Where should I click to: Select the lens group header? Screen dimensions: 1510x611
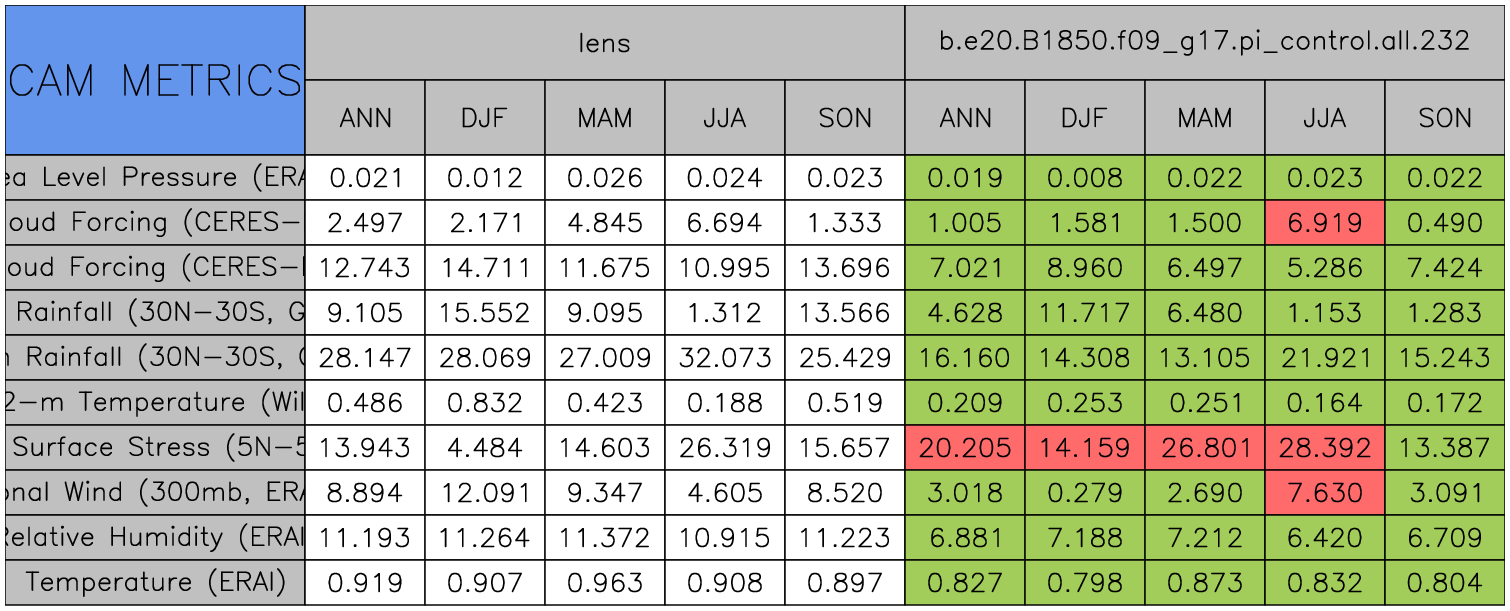(605, 42)
